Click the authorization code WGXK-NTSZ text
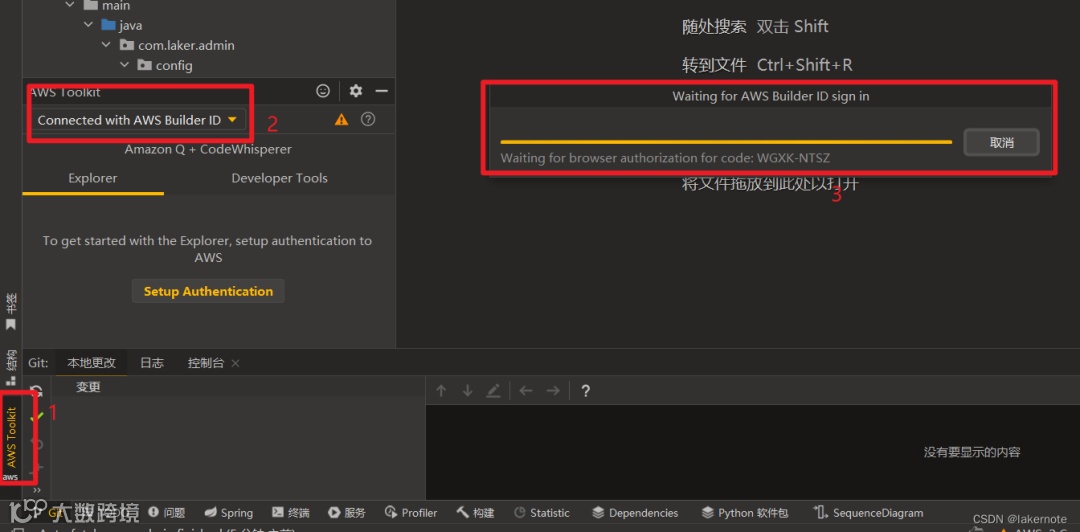1080x532 pixels. pos(793,158)
